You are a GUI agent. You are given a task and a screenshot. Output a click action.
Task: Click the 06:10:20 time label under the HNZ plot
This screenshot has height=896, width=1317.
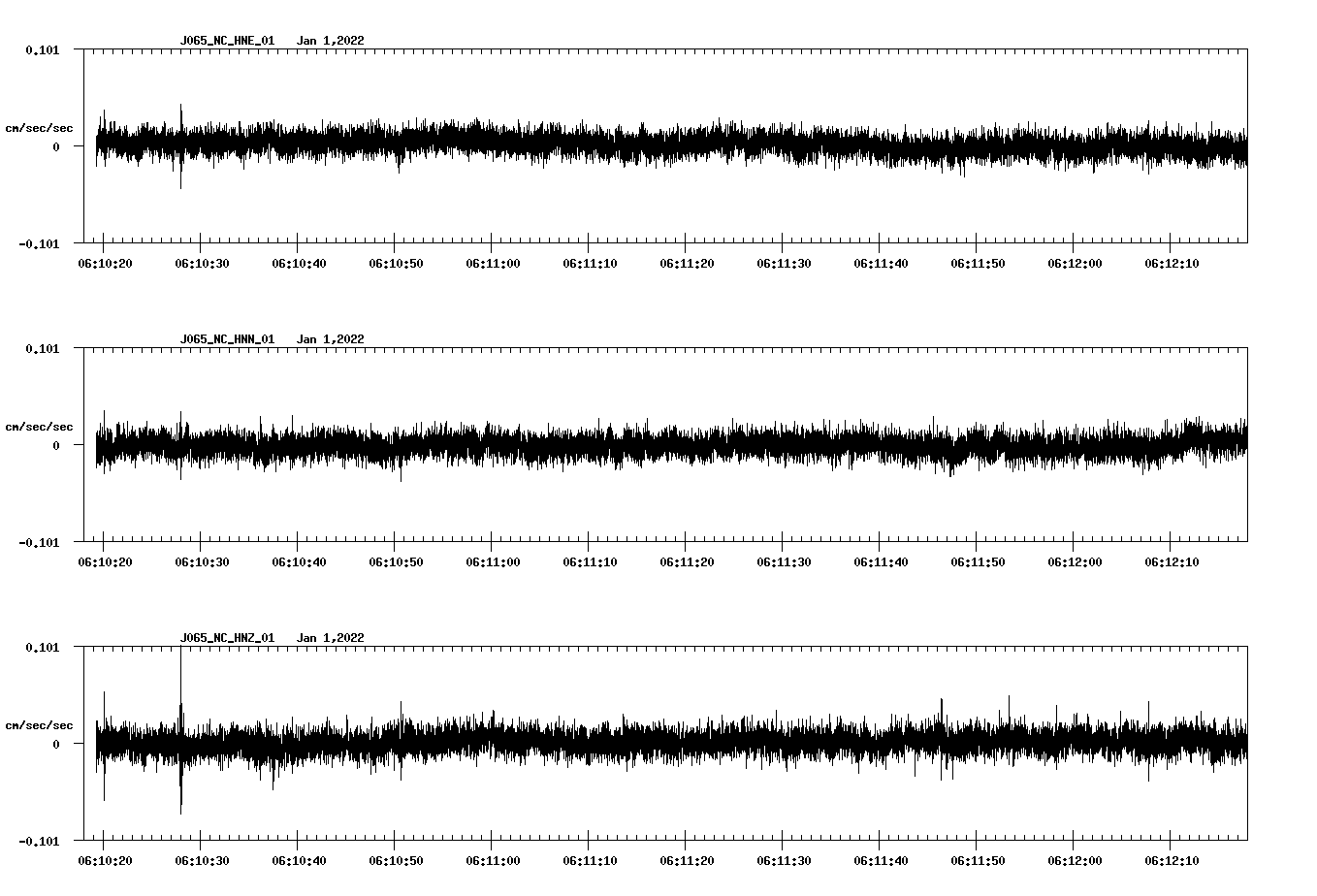click(x=105, y=861)
